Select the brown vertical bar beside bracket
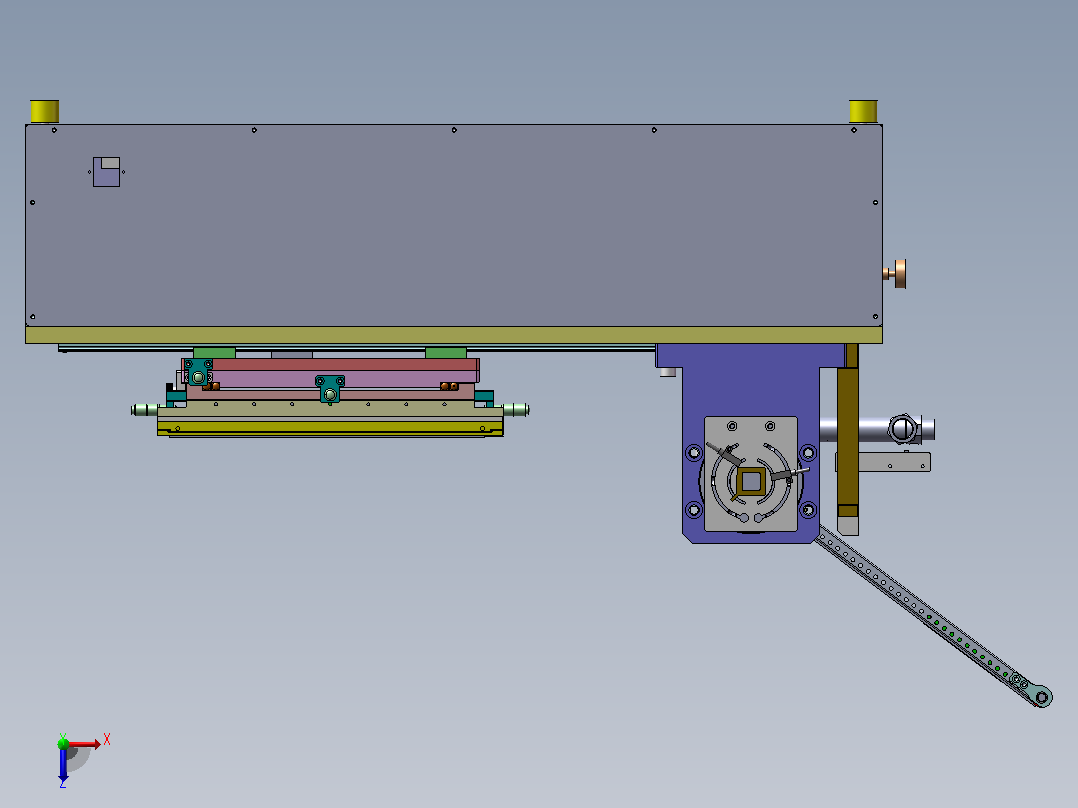This screenshot has width=1078, height=808. (x=848, y=440)
